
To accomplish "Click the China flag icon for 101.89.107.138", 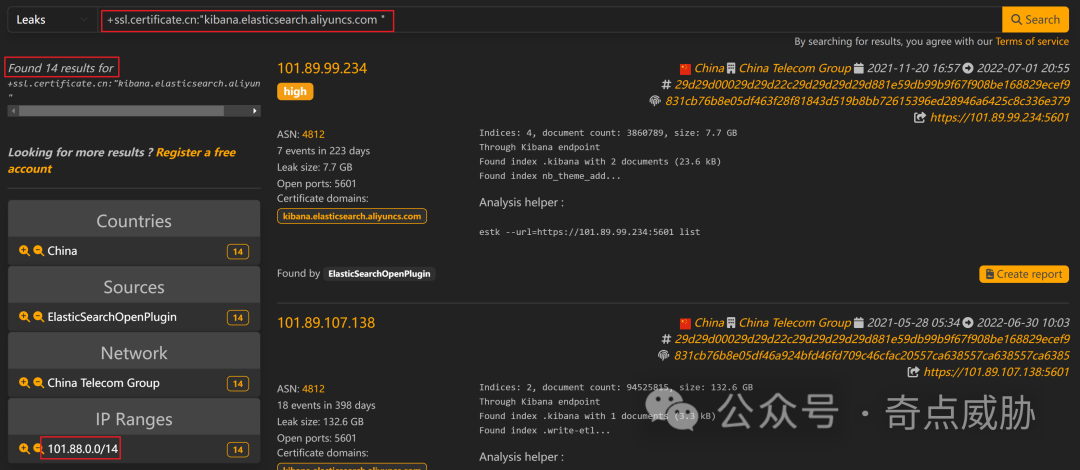I will point(685,323).
